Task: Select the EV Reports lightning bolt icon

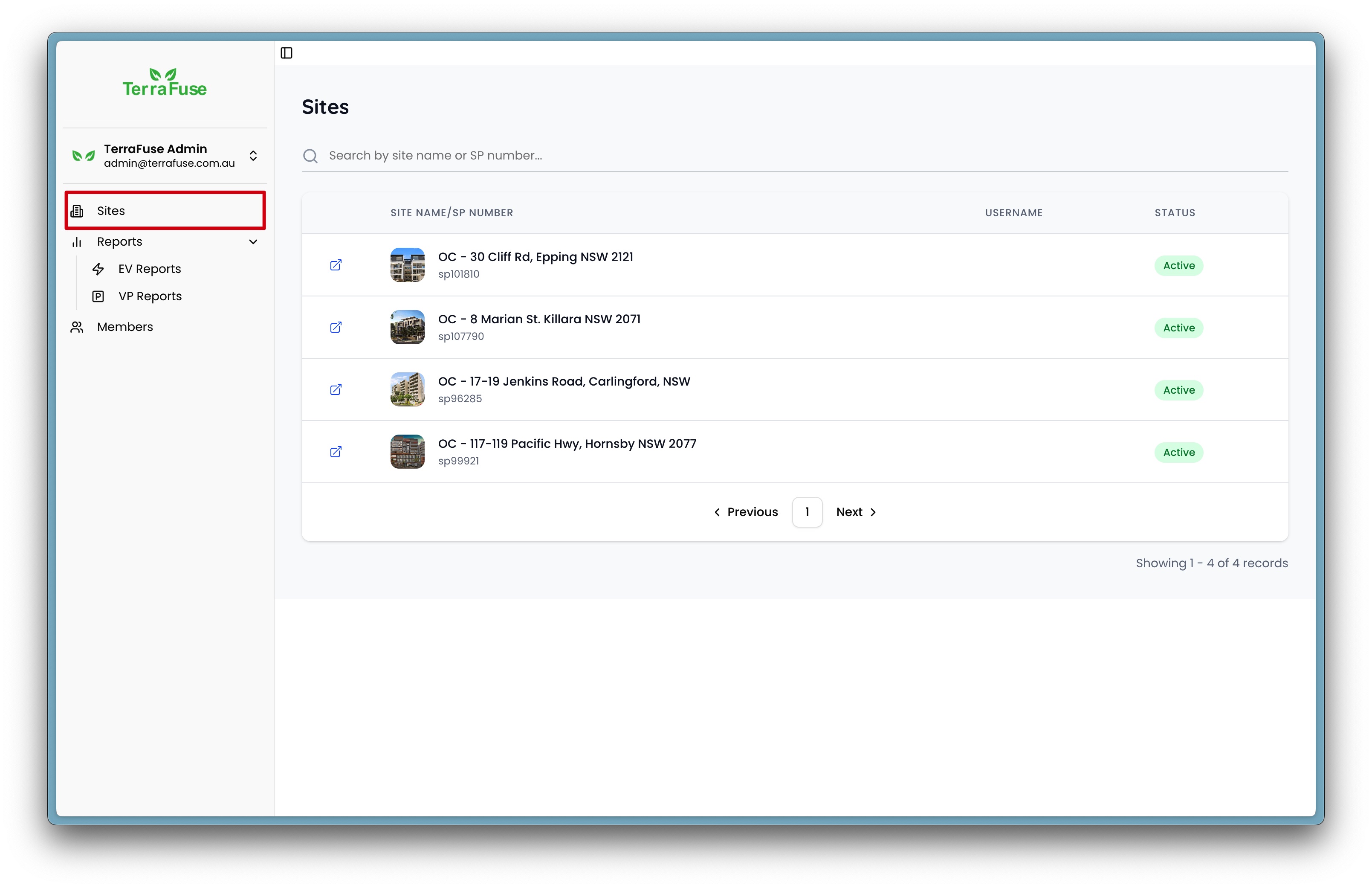Action: tap(98, 269)
